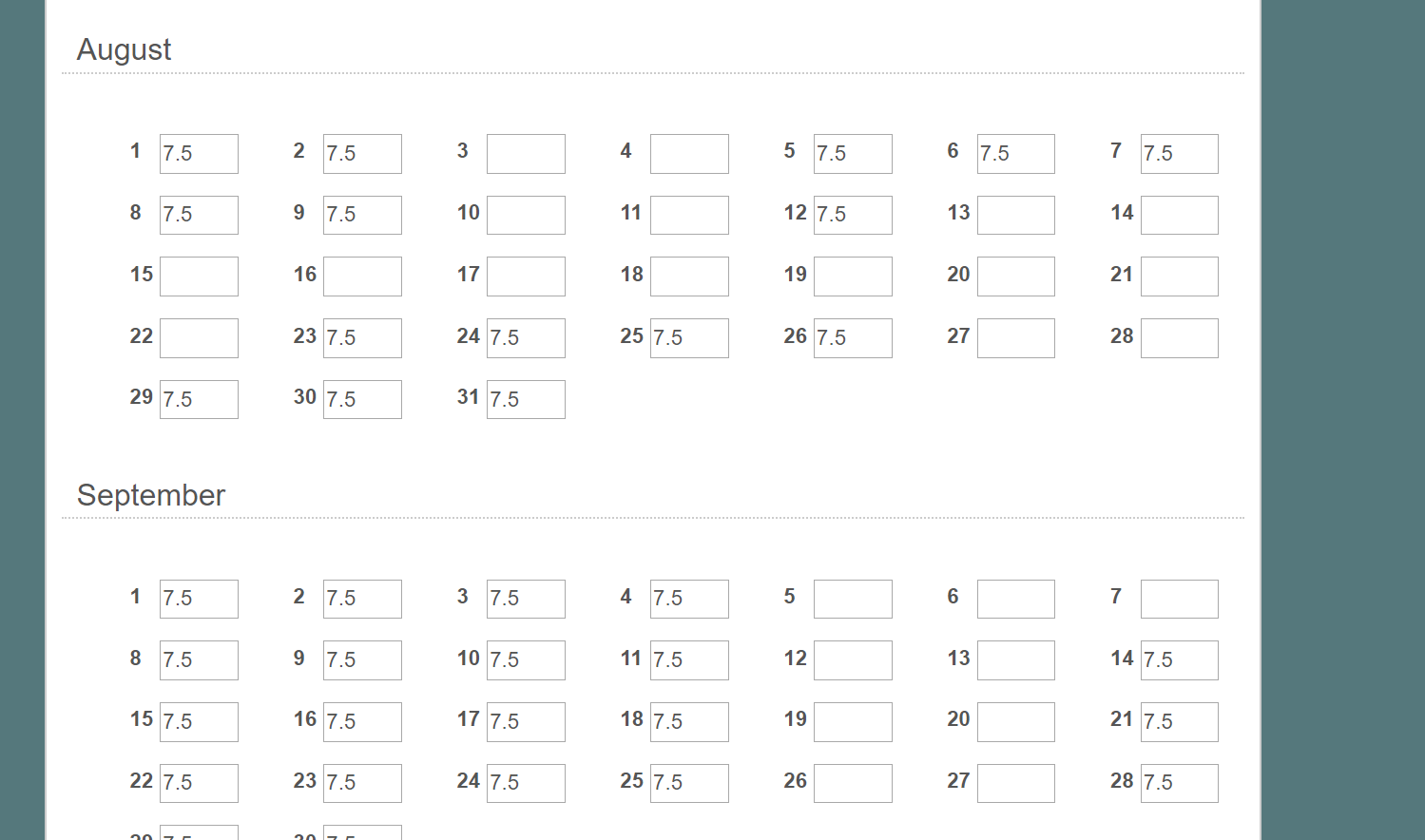1425x840 pixels.
Task: Click the September 11 hours field
Action: [x=689, y=660]
